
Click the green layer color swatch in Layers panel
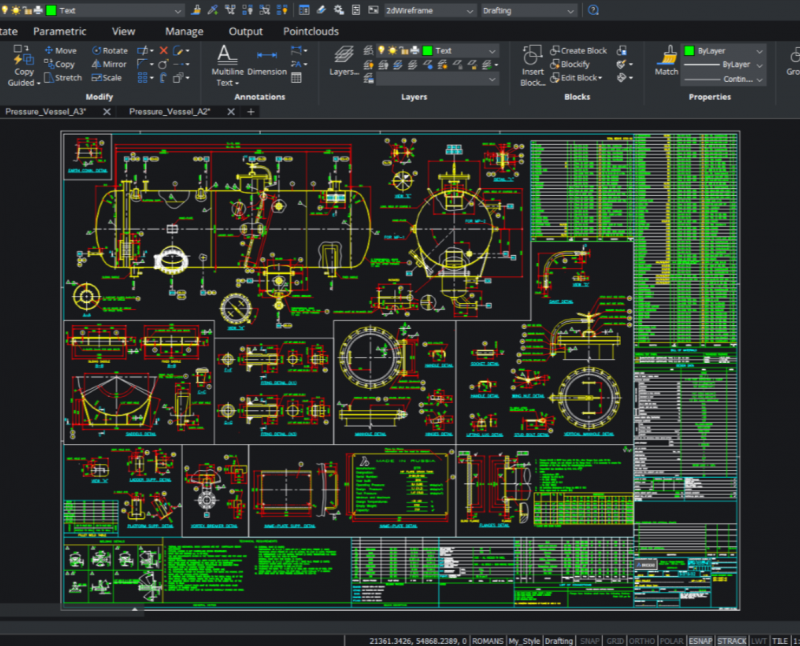[x=428, y=50]
